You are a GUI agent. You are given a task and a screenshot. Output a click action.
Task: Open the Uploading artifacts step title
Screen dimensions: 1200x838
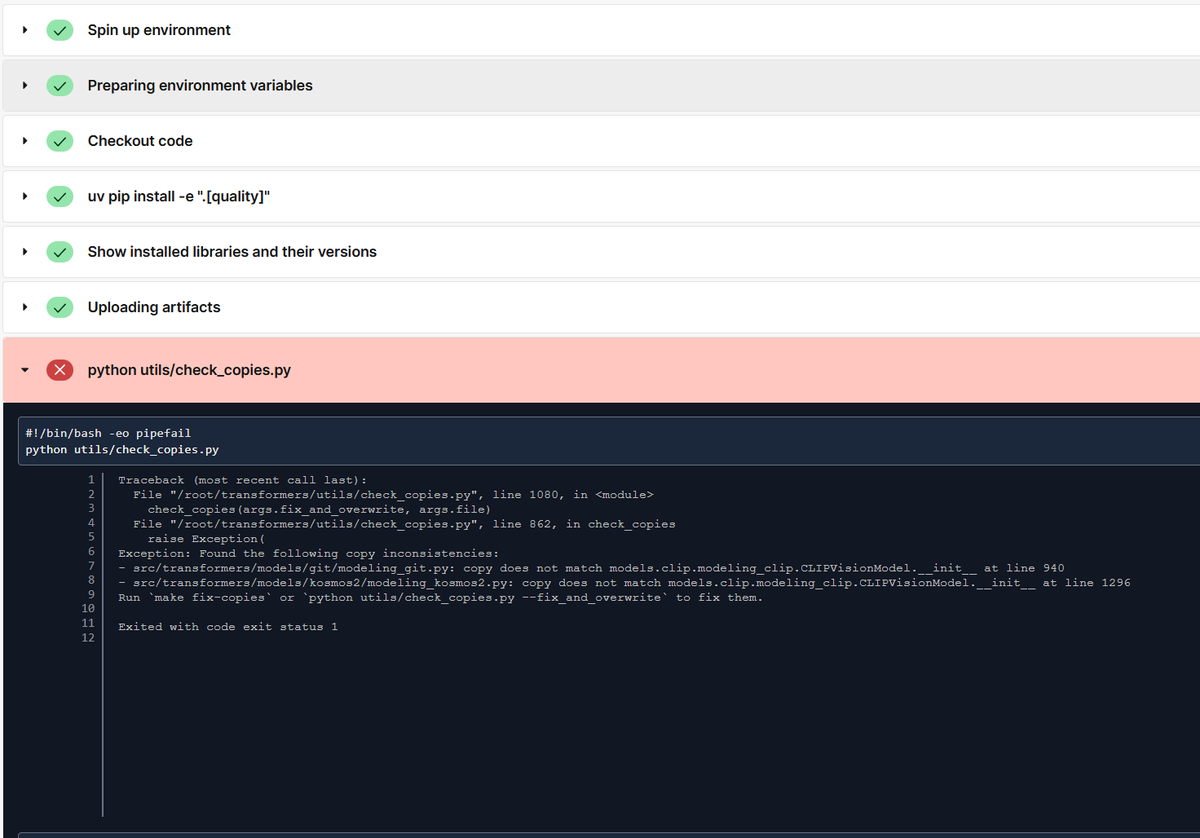point(154,308)
